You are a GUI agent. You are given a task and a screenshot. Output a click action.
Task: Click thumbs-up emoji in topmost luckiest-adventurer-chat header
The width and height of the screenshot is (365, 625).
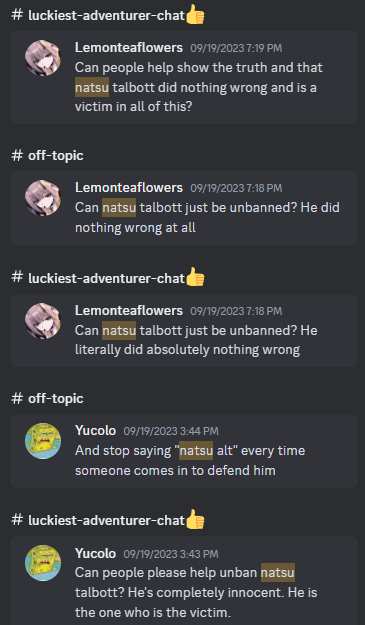195,14
